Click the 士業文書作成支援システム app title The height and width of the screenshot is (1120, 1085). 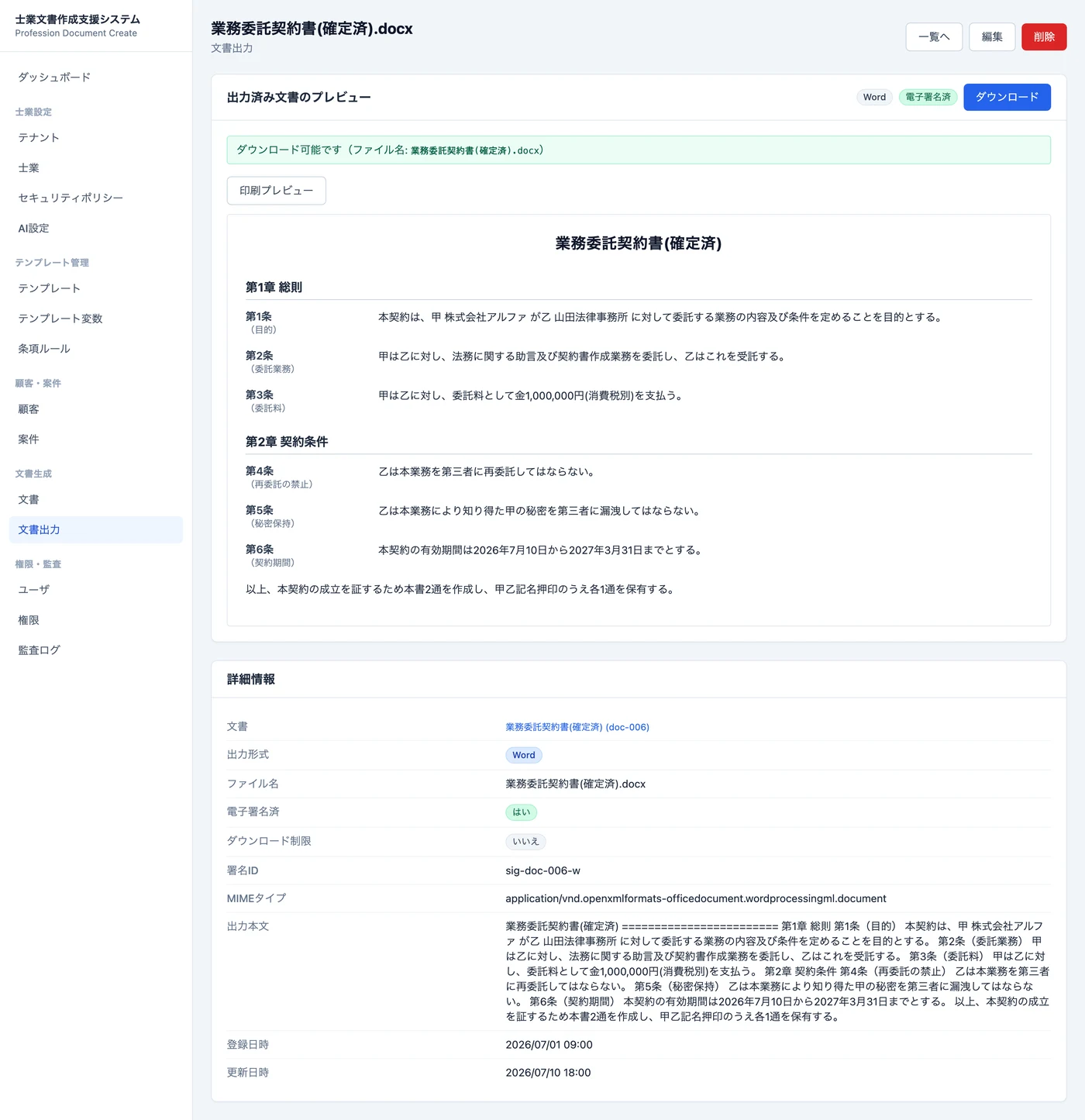[77, 19]
